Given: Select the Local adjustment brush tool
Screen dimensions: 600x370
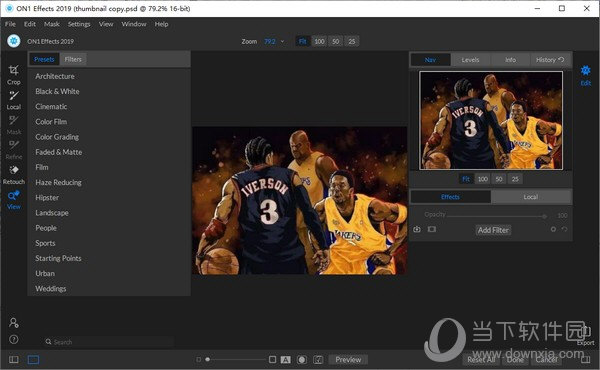Looking at the screenshot, I should tap(13, 100).
